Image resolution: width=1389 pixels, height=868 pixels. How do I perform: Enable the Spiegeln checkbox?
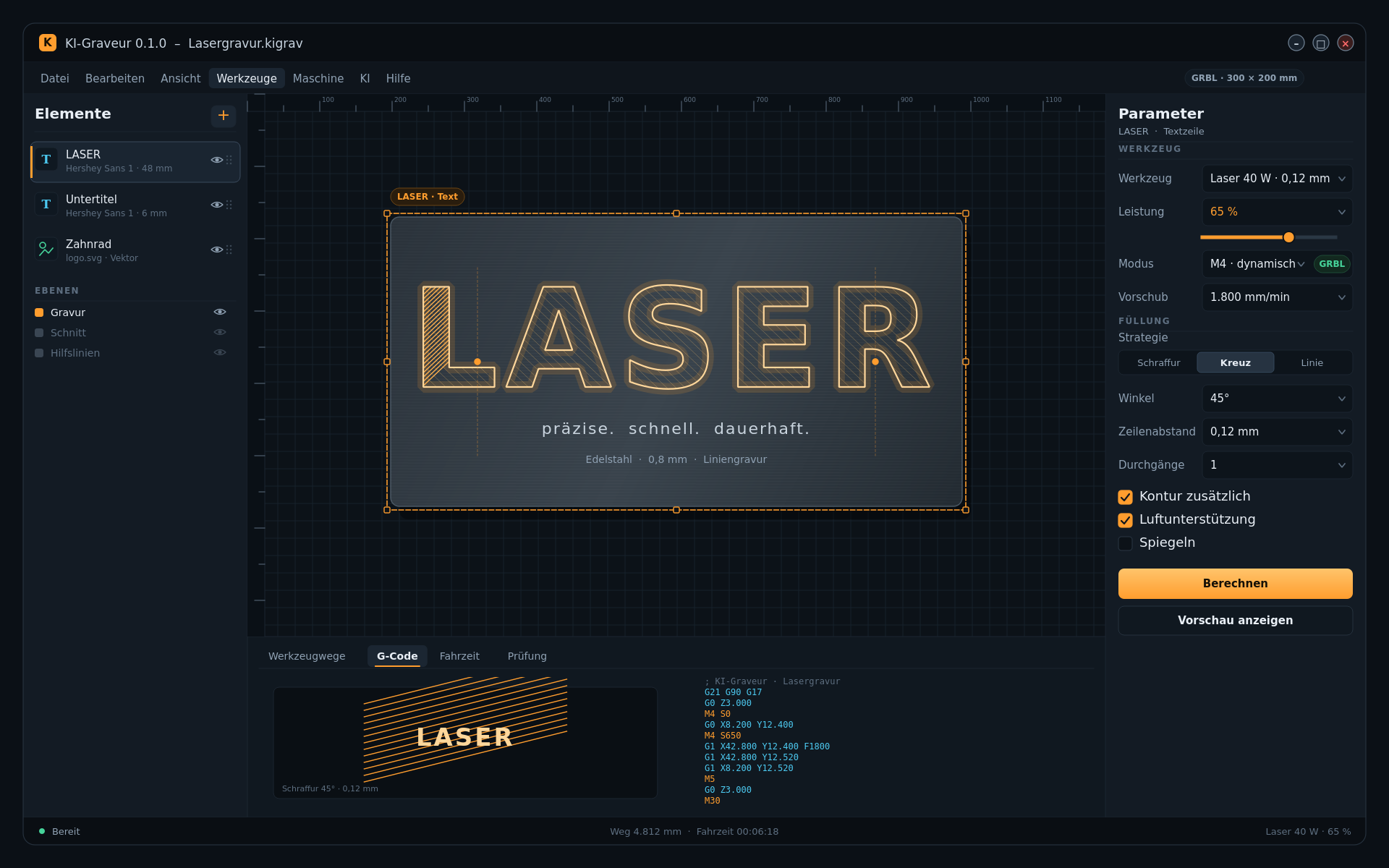pos(1125,543)
